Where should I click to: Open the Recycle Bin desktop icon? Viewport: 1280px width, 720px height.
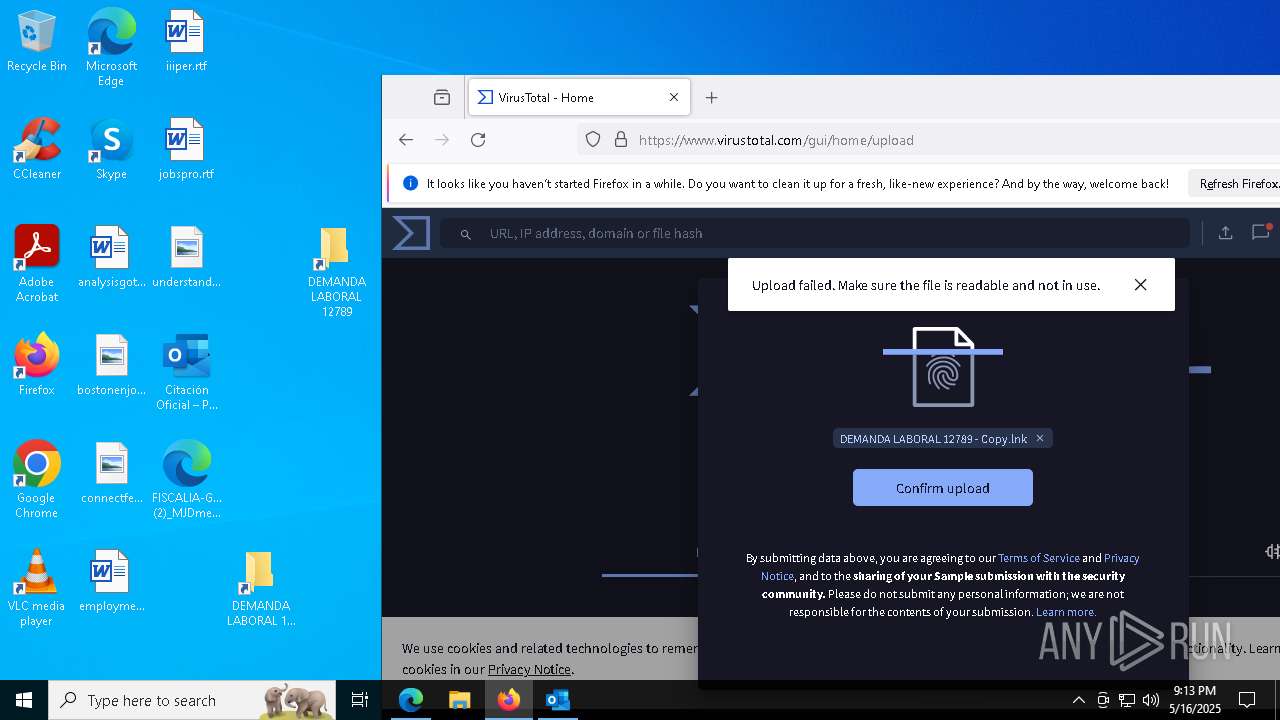[x=37, y=42]
